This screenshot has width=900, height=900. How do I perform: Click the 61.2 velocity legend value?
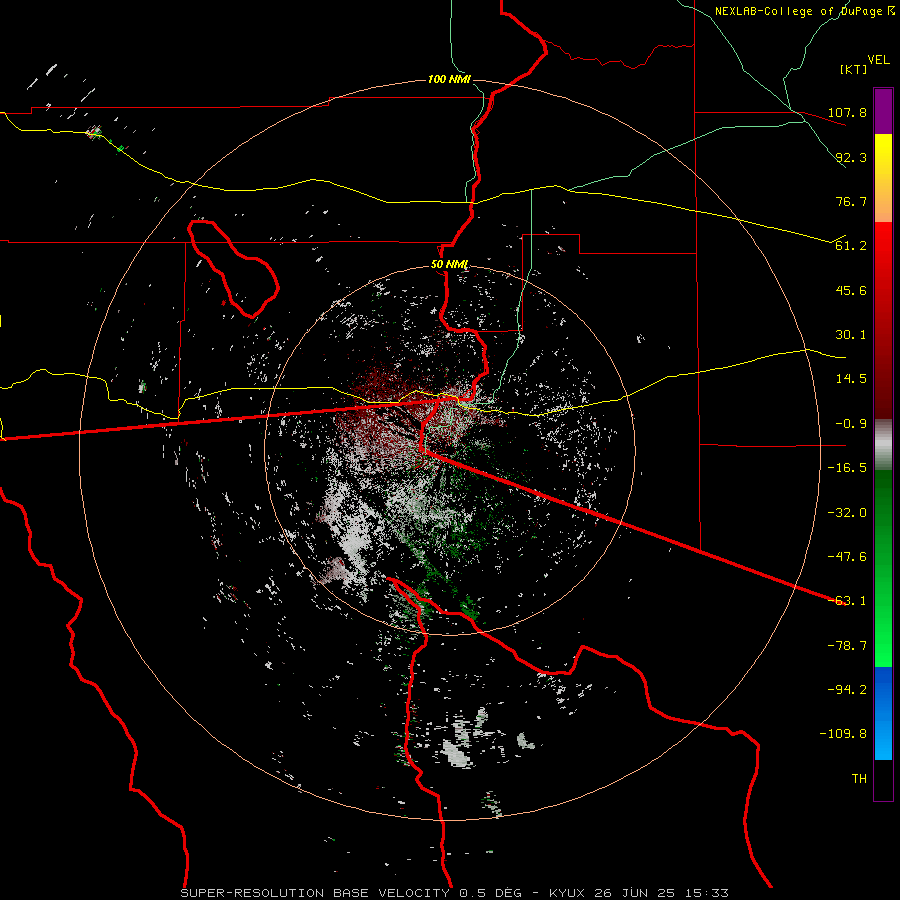pos(851,246)
